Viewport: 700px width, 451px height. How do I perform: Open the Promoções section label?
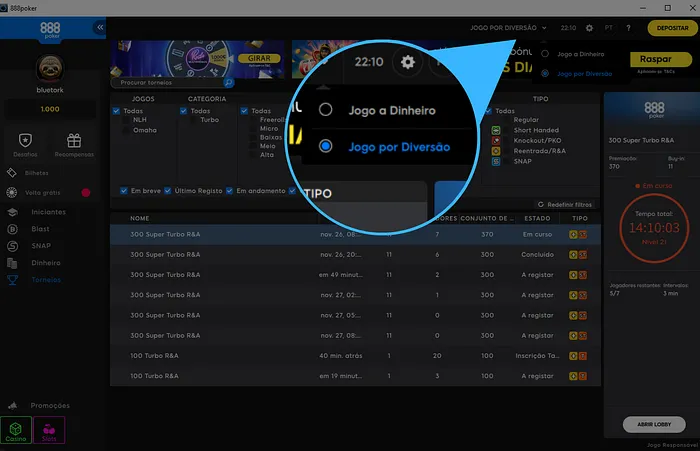point(50,405)
